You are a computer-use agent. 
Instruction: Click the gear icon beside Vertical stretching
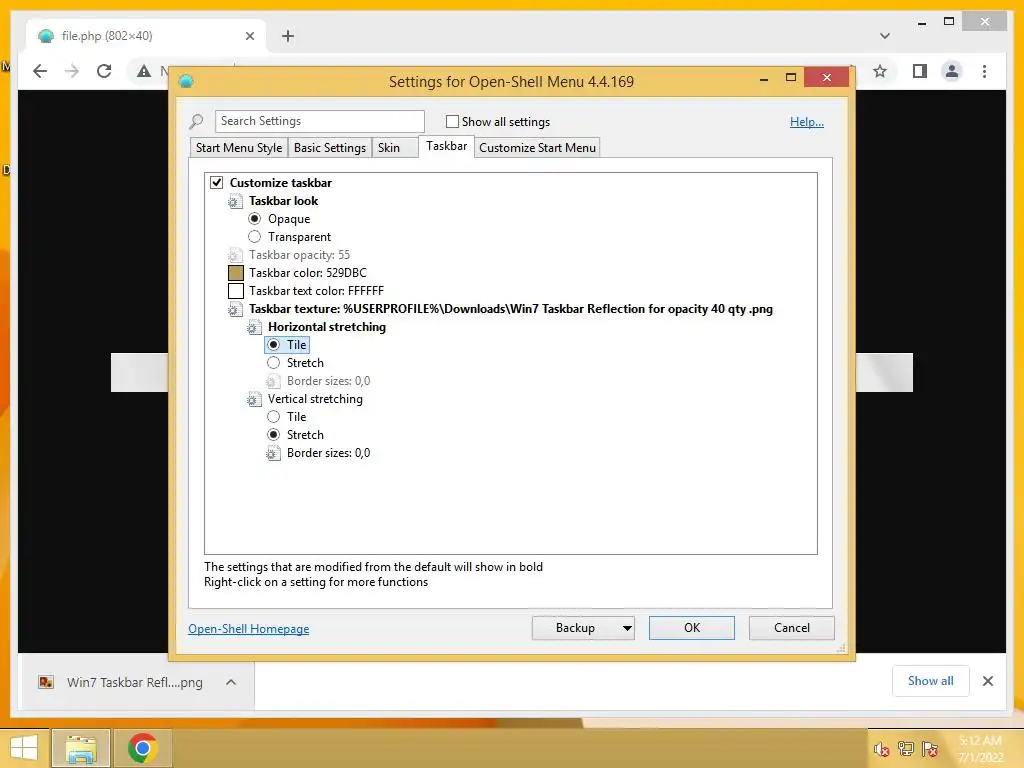[x=254, y=399]
